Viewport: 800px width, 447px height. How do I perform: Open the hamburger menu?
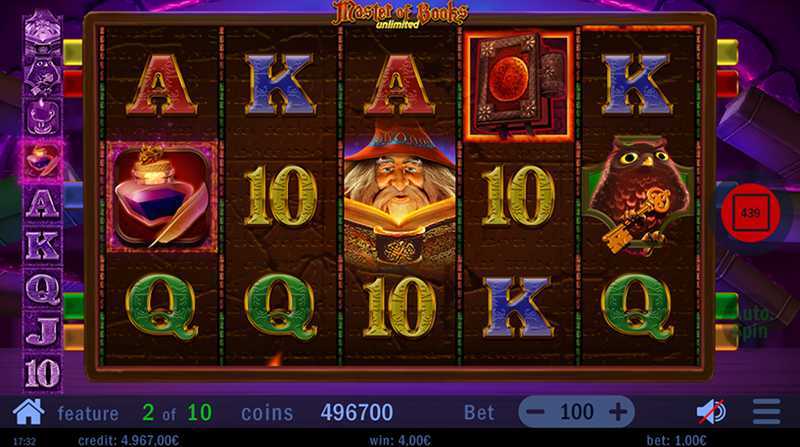tap(766, 412)
